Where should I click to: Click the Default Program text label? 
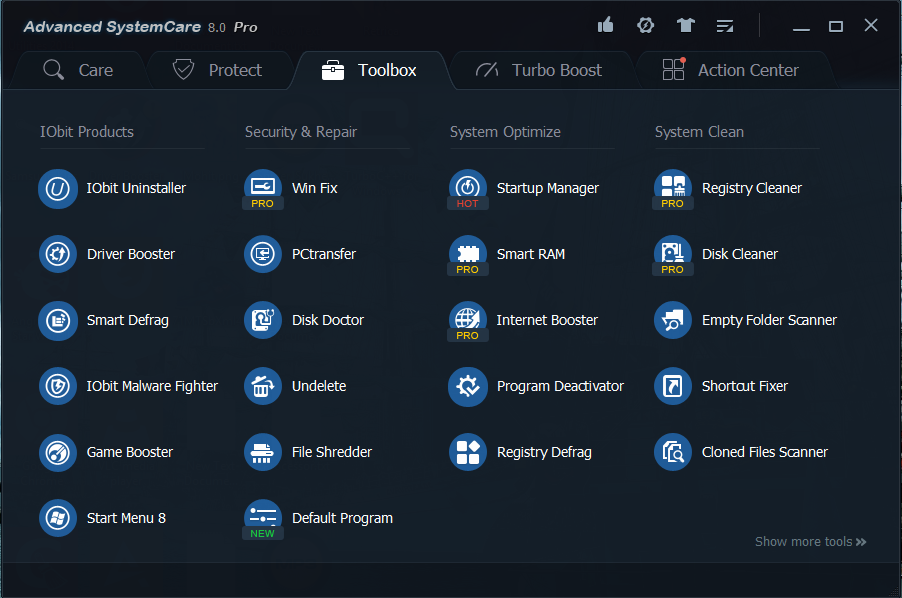click(x=342, y=518)
